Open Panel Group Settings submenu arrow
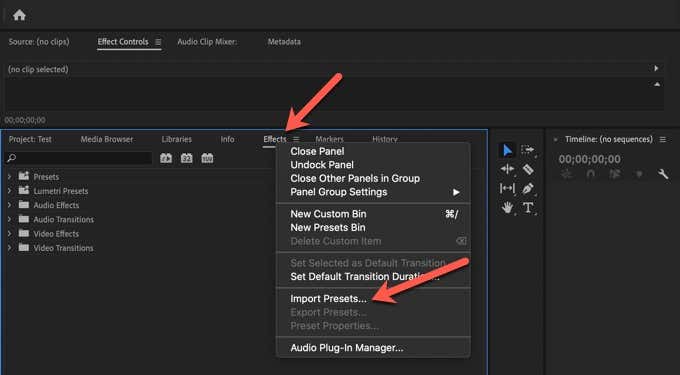The width and height of the screenshot is (680, 375). (x=456, y=192)
